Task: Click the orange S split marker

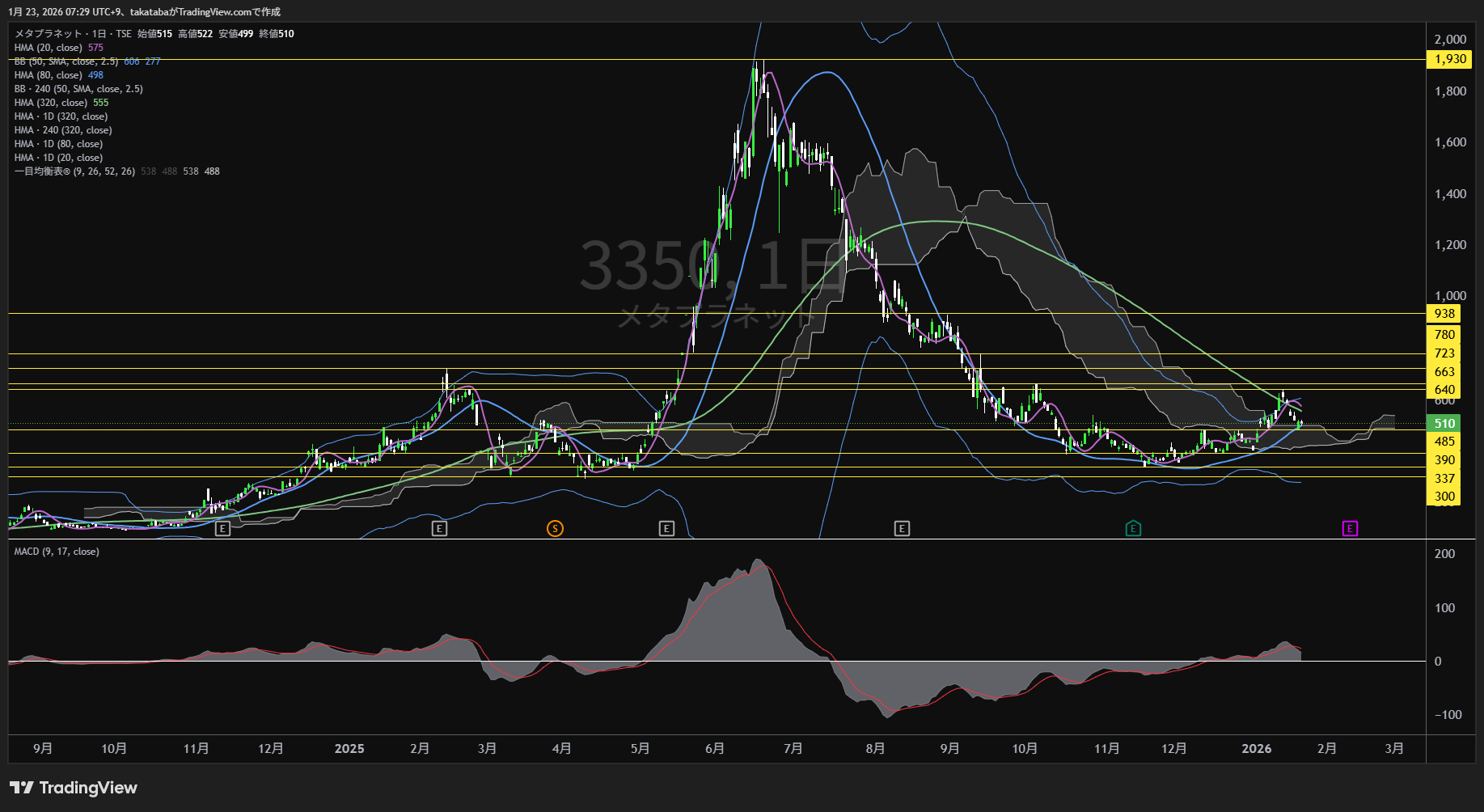Action: 555,528
